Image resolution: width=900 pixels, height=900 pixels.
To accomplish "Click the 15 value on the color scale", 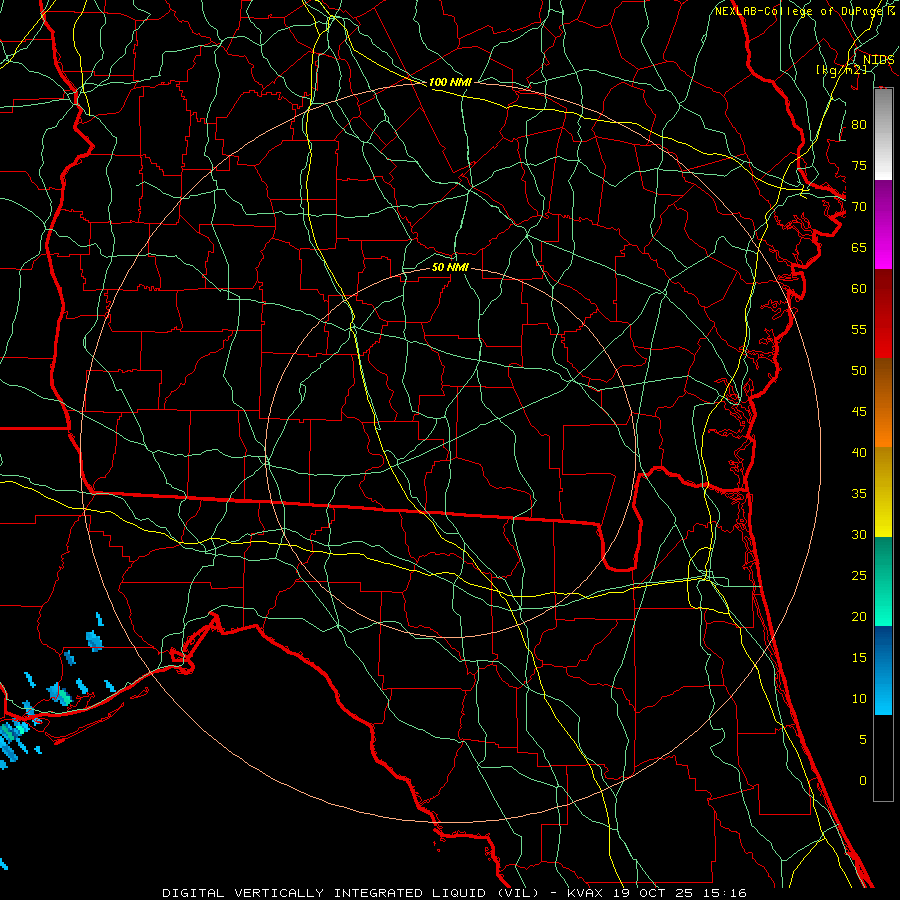I will [859, 657].
